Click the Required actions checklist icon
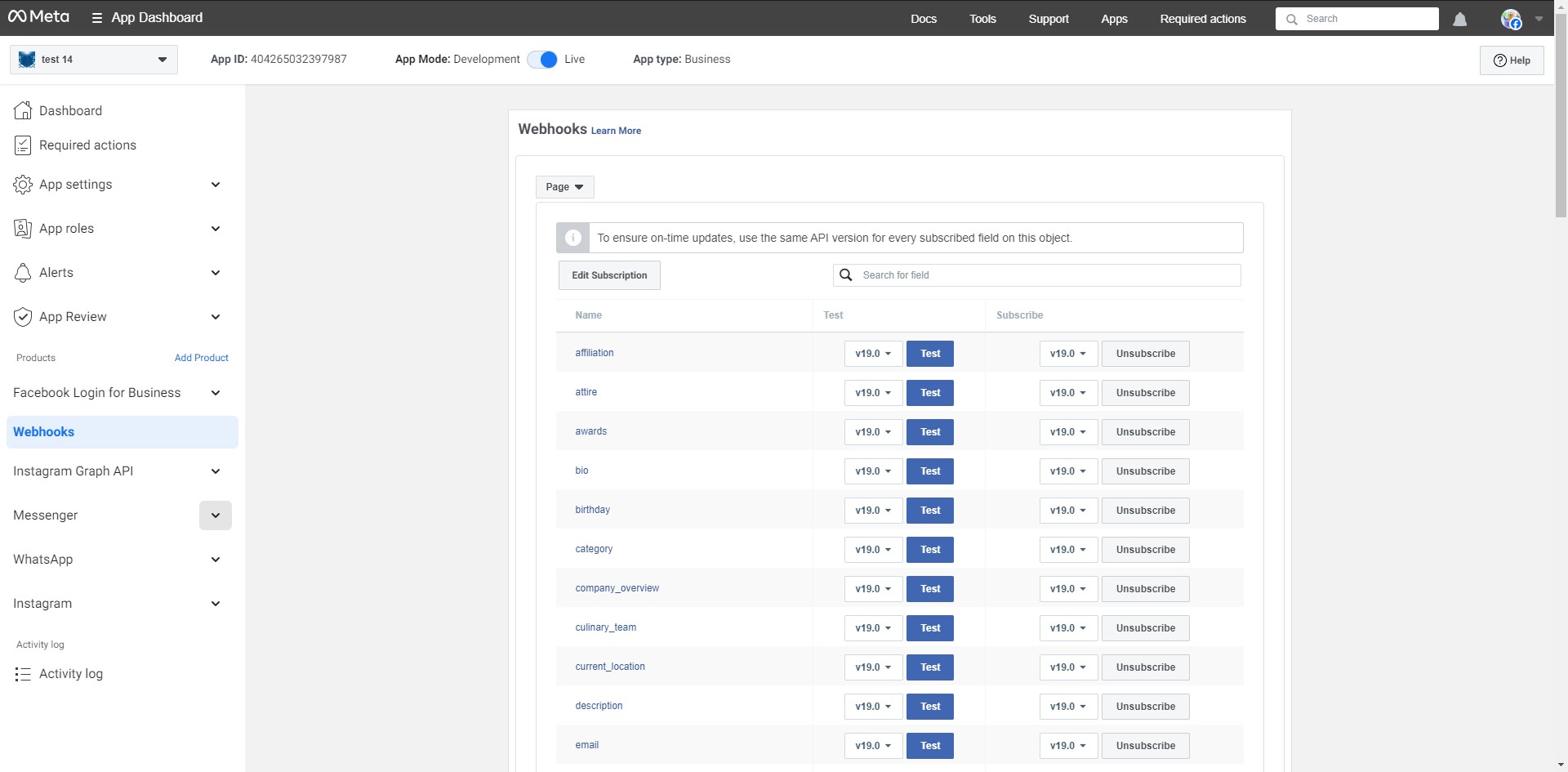Viewport: 1568px width, 772px height. pyautogui.click(x=23, y=145)
